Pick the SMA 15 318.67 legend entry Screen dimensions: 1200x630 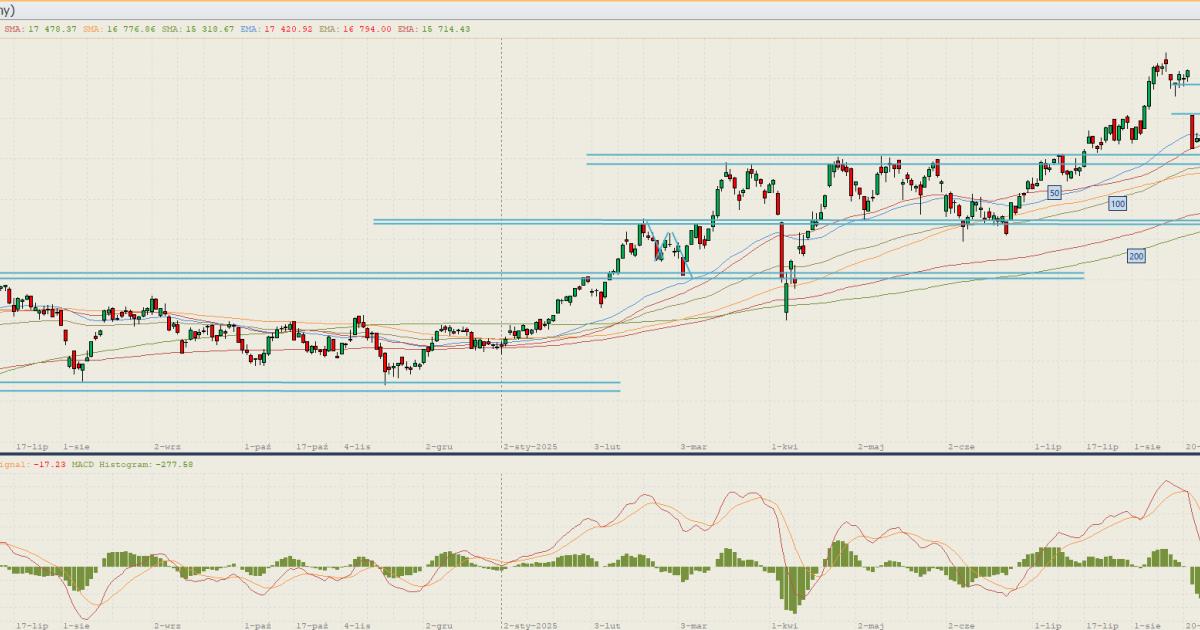coord(198,29)
